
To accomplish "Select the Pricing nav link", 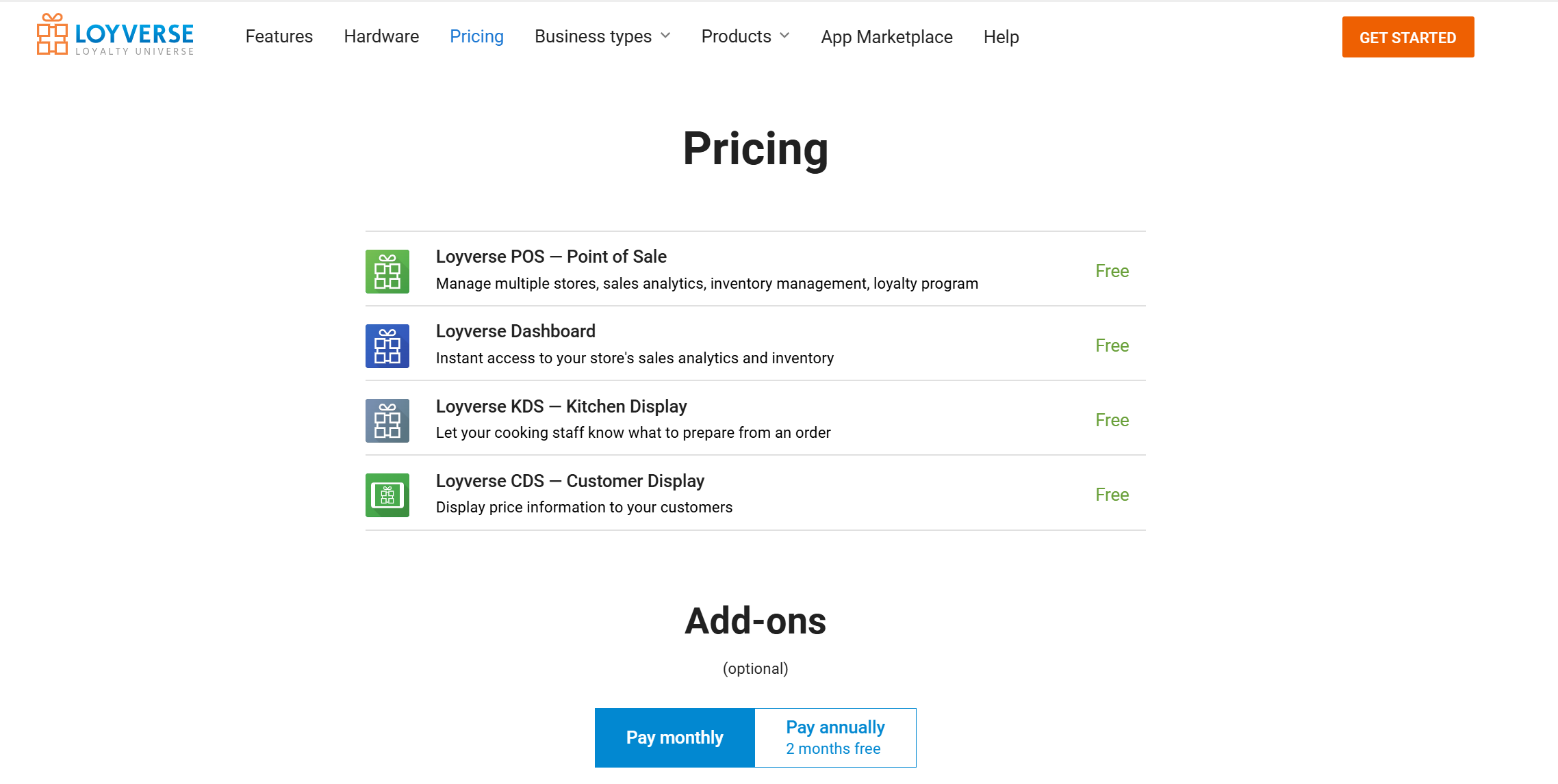I will click(x=476, y=36).
